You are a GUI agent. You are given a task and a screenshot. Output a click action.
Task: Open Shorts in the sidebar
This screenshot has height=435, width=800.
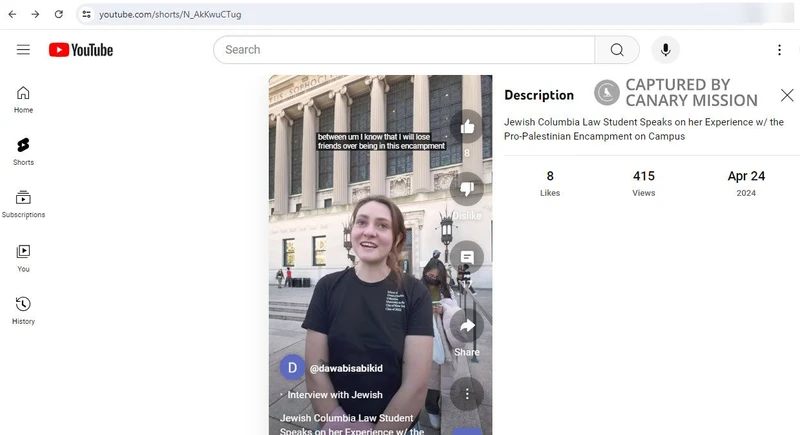tap(23, 151)
